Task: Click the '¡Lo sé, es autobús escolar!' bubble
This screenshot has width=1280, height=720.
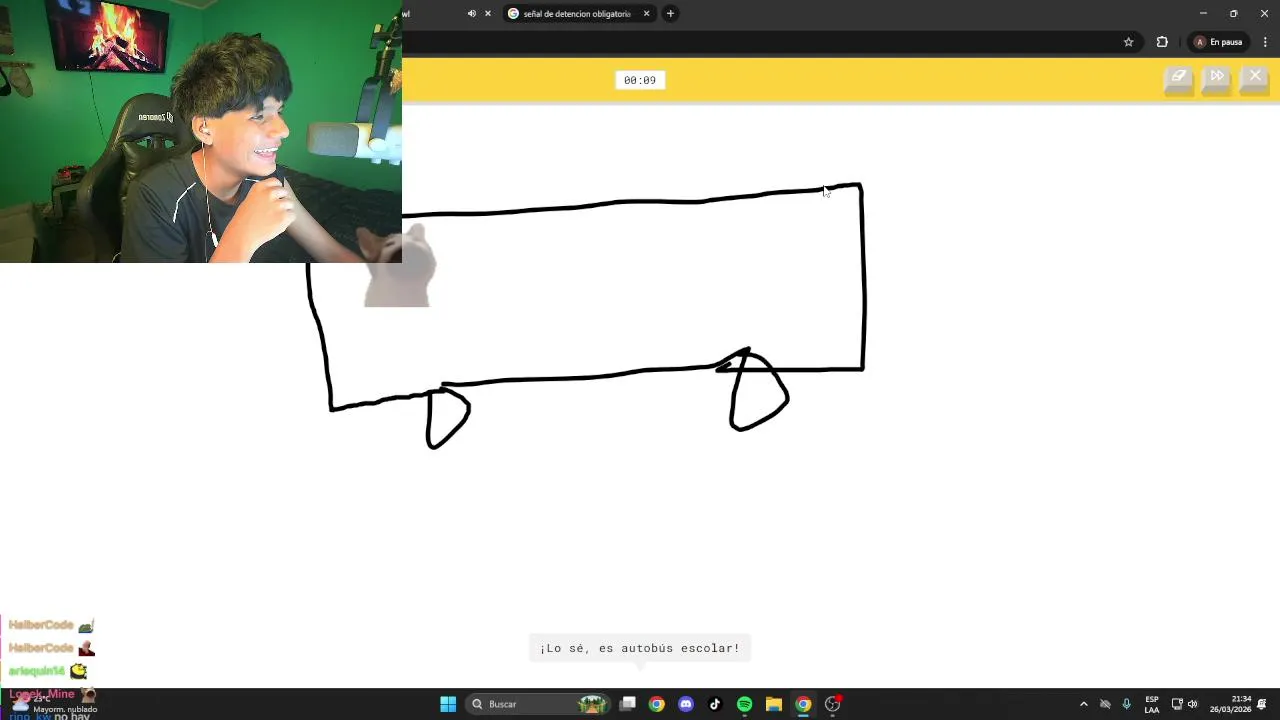Action: tap(640, 648)
